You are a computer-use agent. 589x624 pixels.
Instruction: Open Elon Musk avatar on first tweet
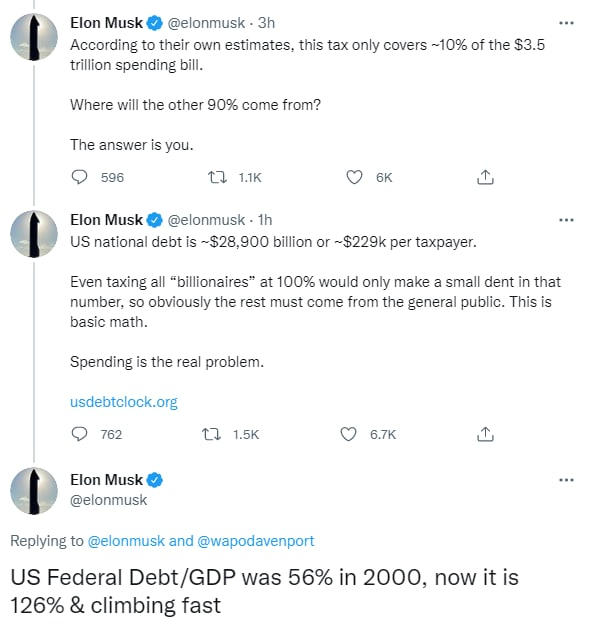coord(34,37)
